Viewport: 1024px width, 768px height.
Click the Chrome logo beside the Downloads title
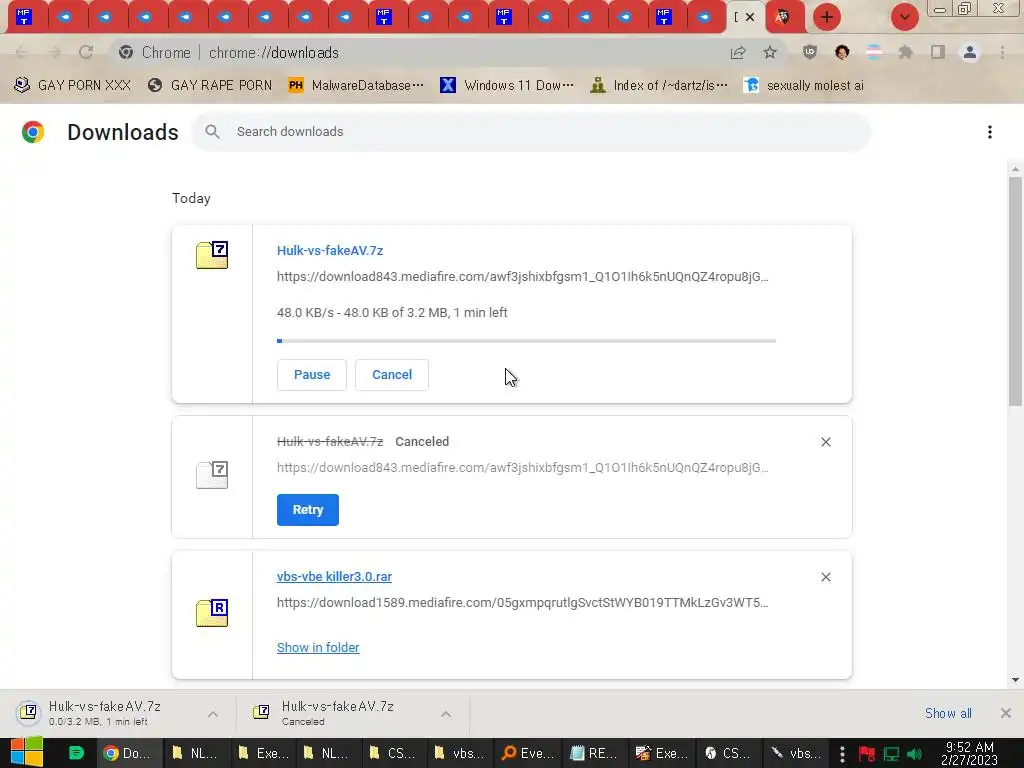[33, 132]
